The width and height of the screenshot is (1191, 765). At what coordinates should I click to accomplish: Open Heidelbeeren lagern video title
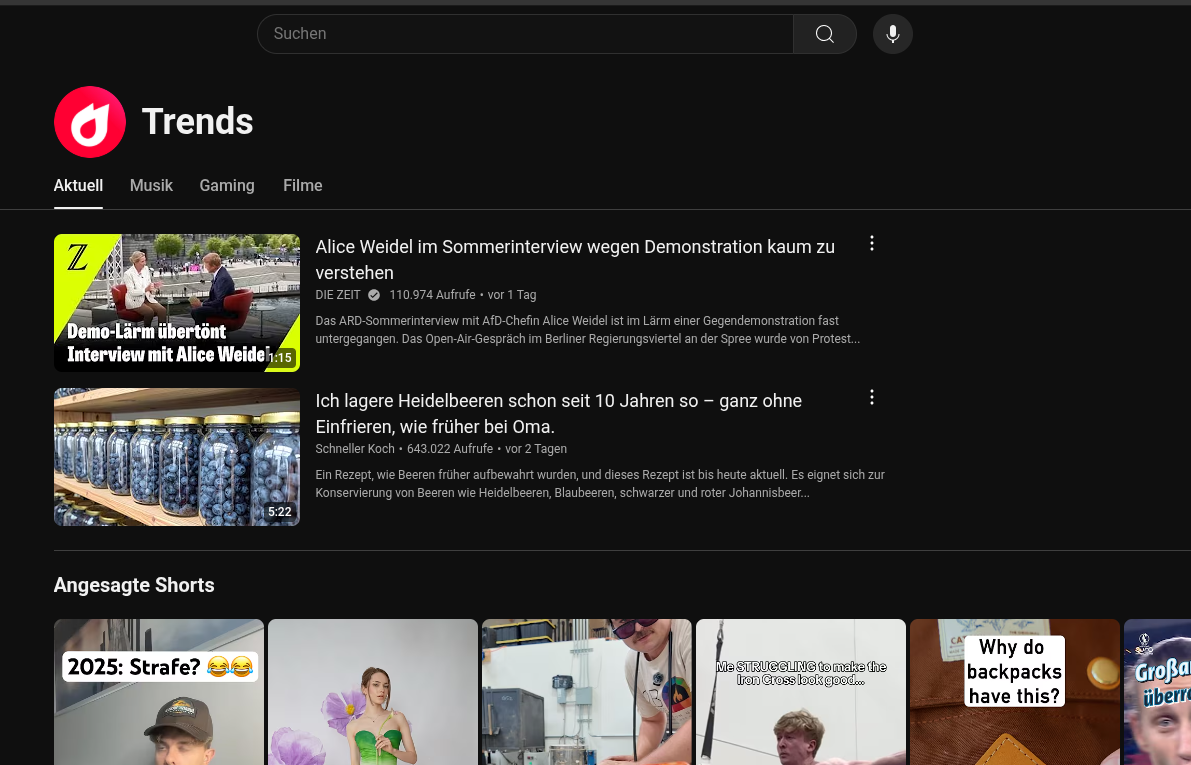pyautogui.click(x=558, y=413)
